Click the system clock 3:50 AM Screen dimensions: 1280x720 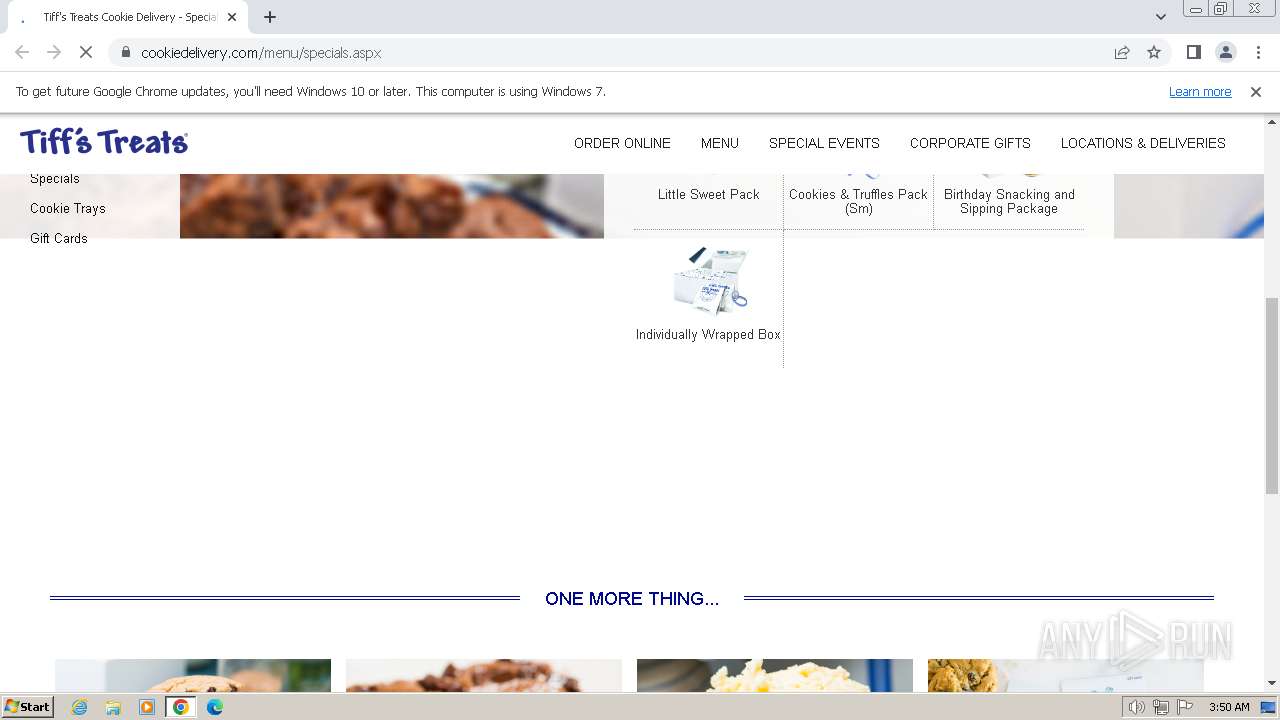[1229, 707]
